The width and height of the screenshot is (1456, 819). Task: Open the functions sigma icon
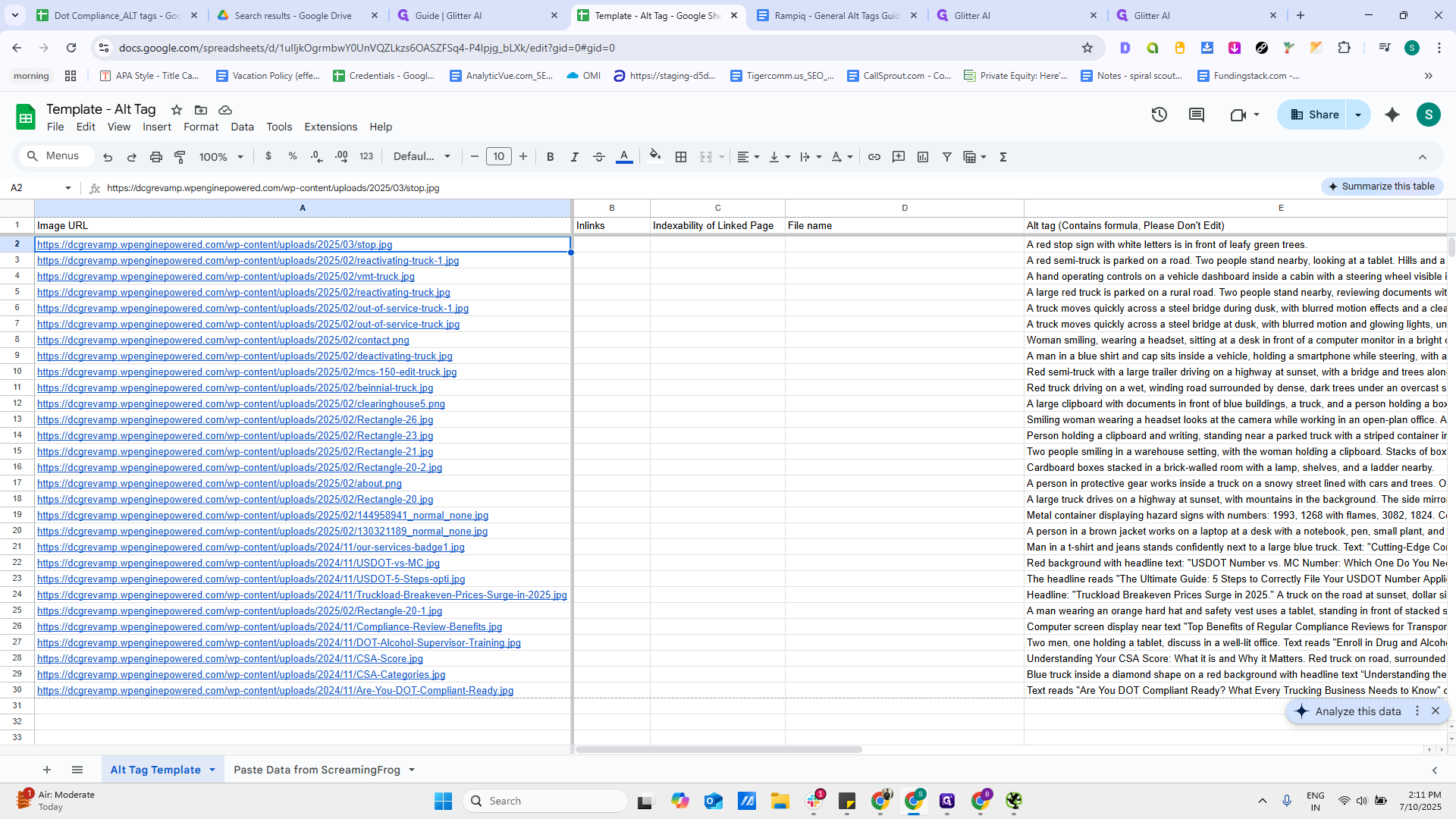pos(1003,157)
